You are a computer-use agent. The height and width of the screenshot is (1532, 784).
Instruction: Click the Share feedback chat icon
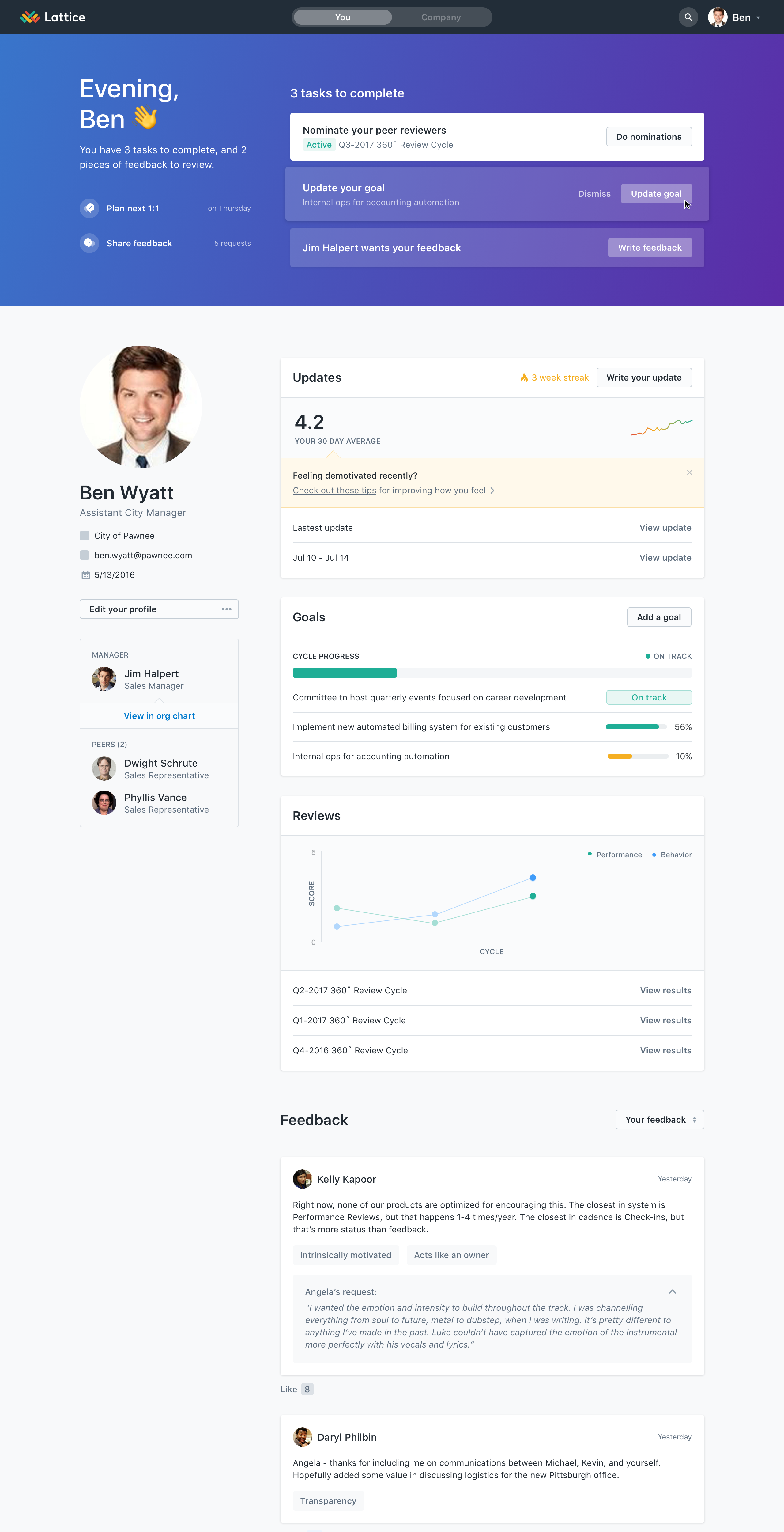click(90, 243)
